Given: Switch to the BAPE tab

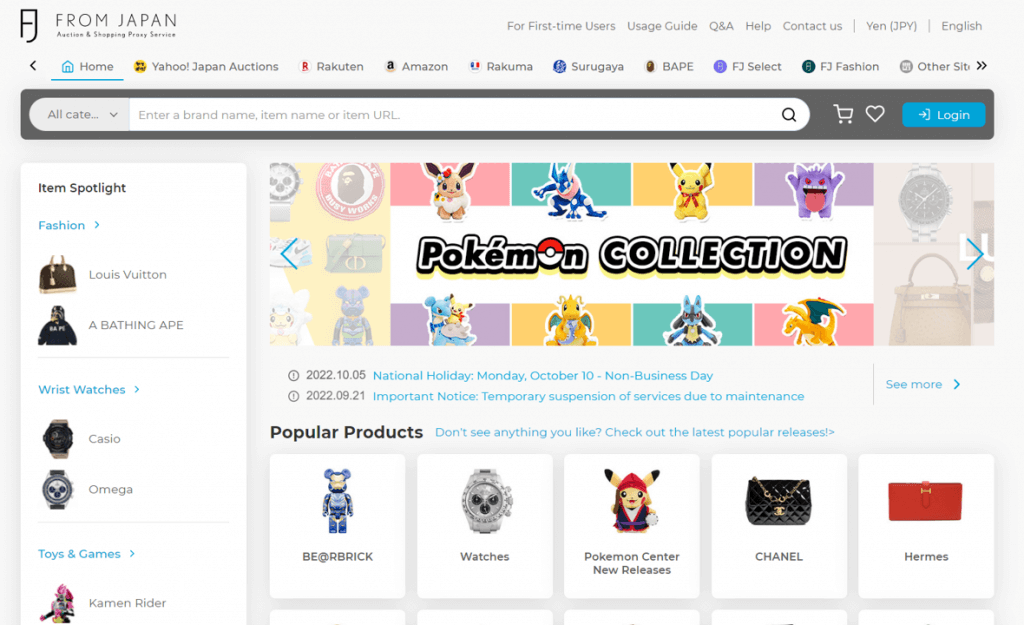Looking at the screenshot, I should pos(669,67).
